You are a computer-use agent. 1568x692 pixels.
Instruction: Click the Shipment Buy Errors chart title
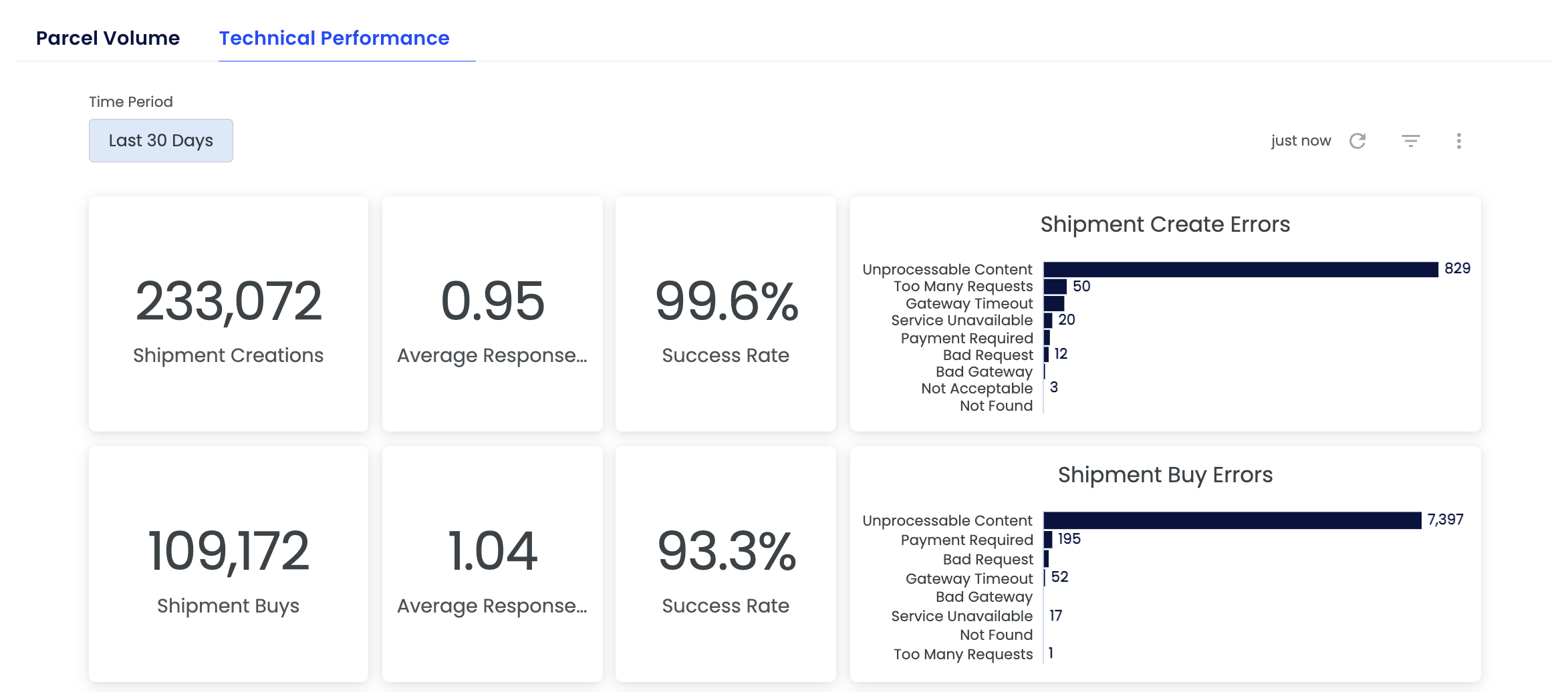click(1165, 475)
